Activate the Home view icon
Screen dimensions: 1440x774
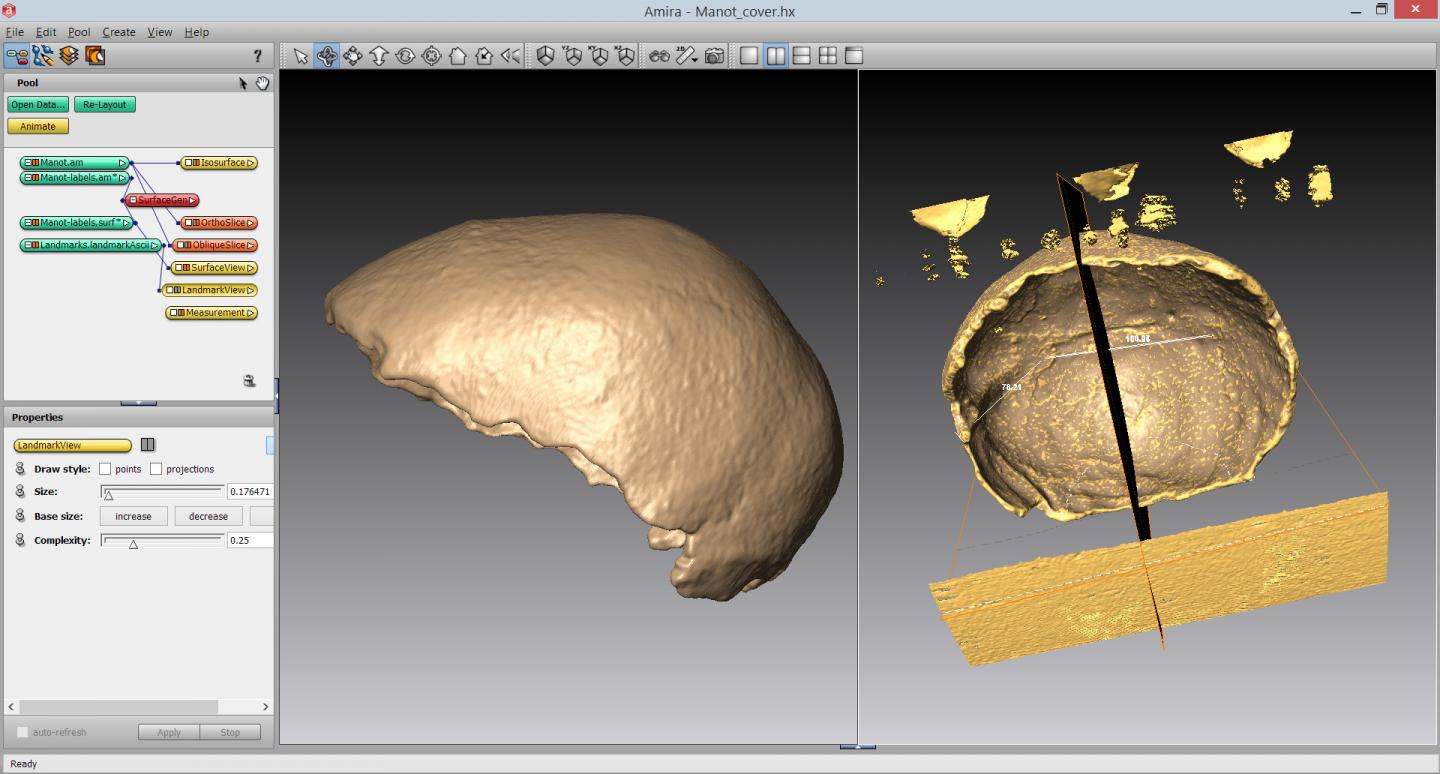pyautogui.click(x=458, y=56)
